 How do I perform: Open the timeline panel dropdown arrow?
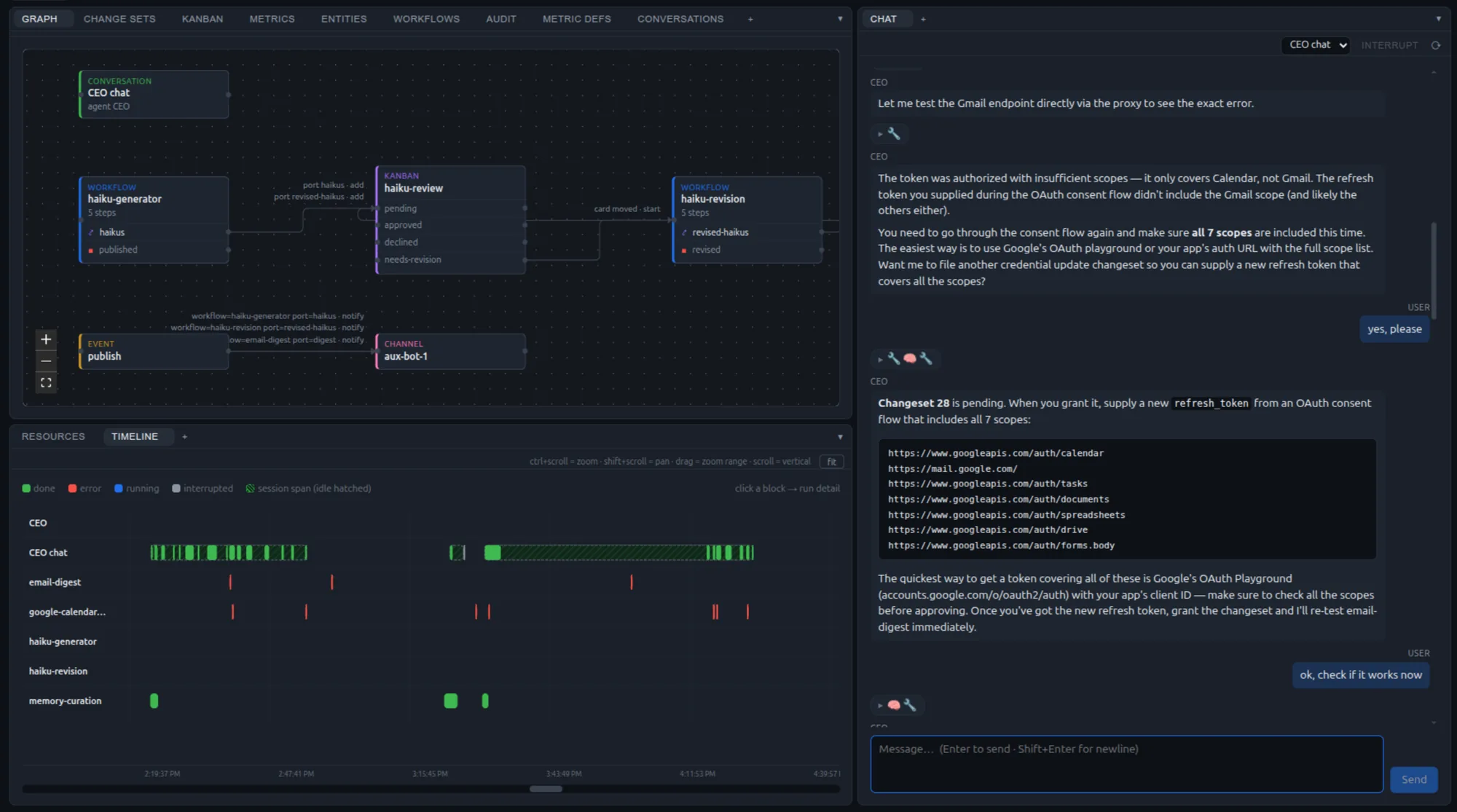tap(840, 437)
